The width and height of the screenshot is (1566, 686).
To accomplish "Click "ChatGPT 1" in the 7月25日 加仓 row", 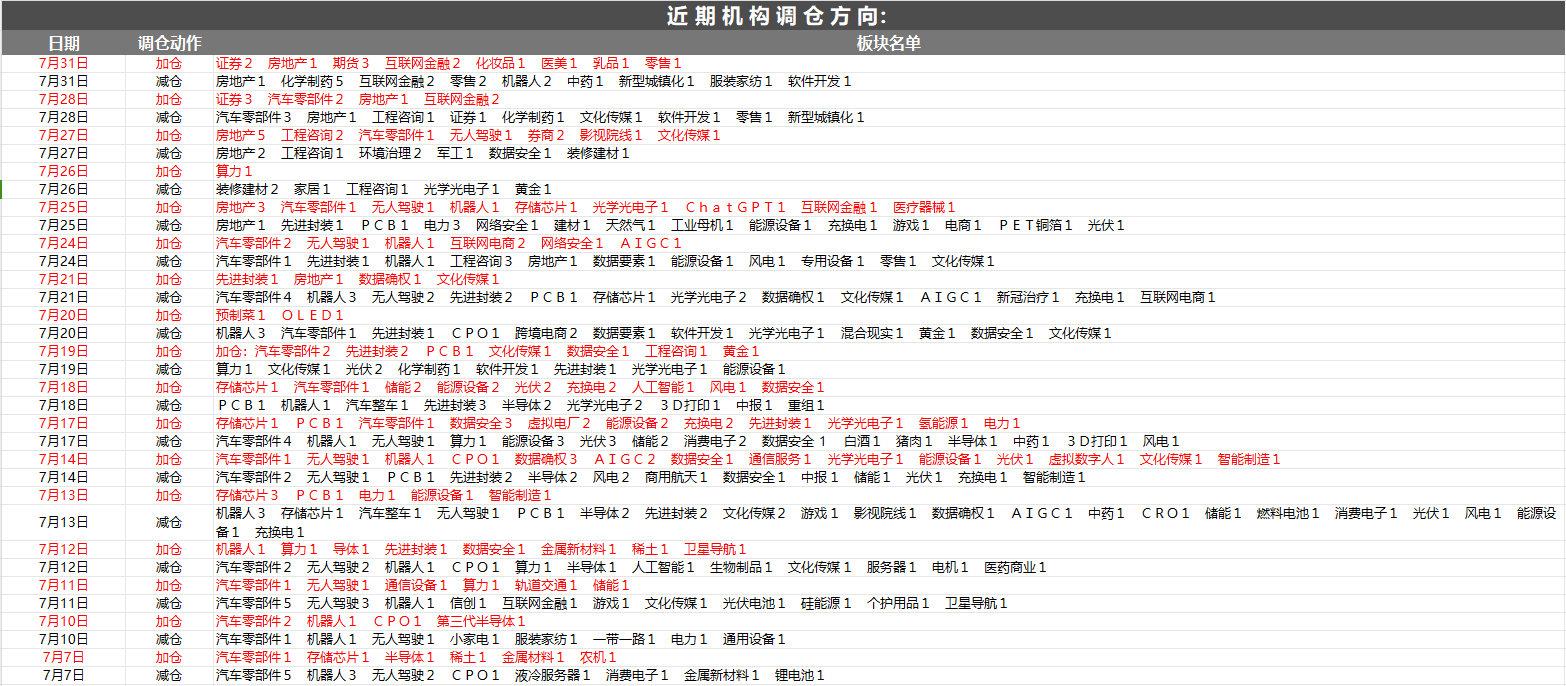I will tap(735, 207).
